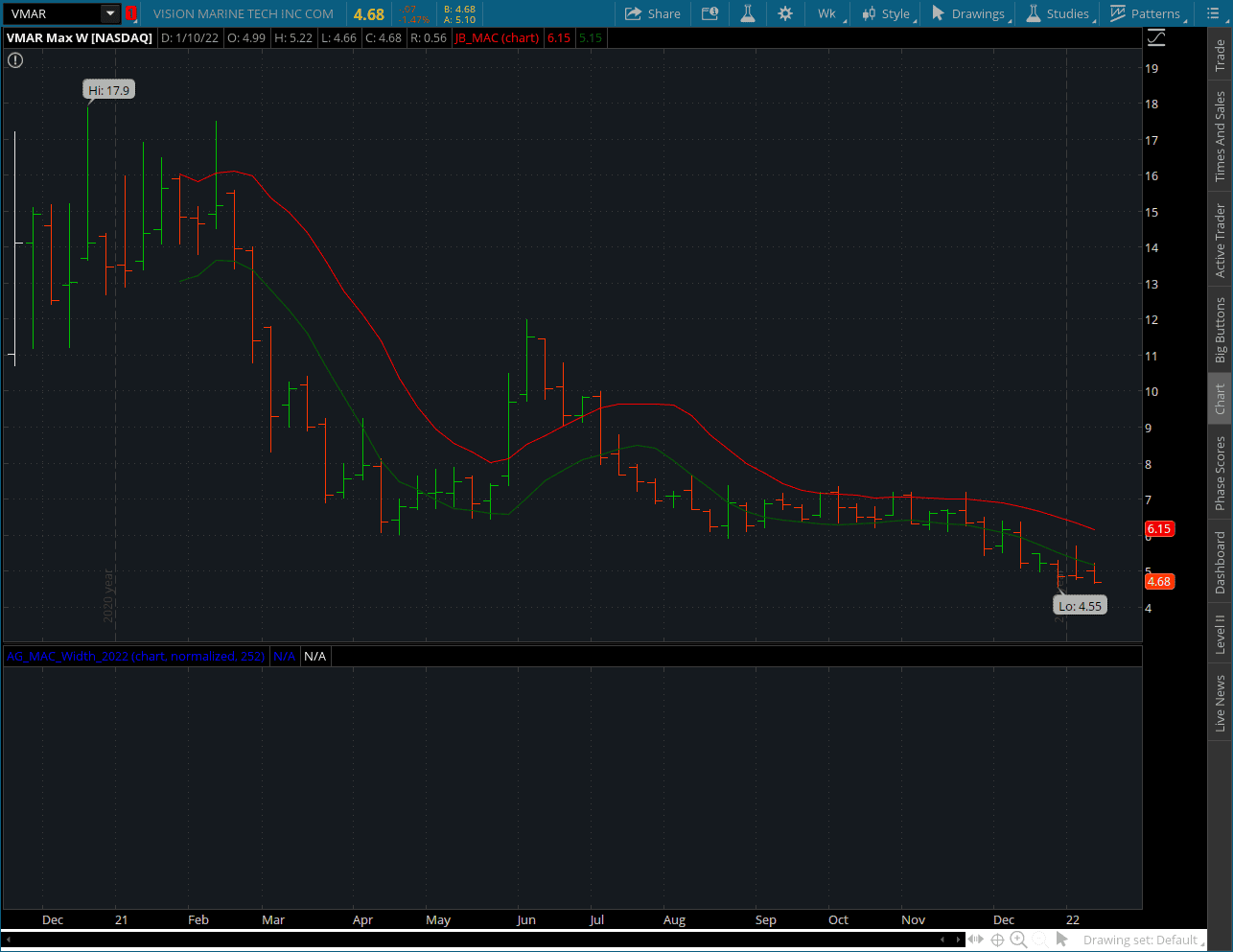Open the Wk time frame dropdown

(x=826, y=13)
